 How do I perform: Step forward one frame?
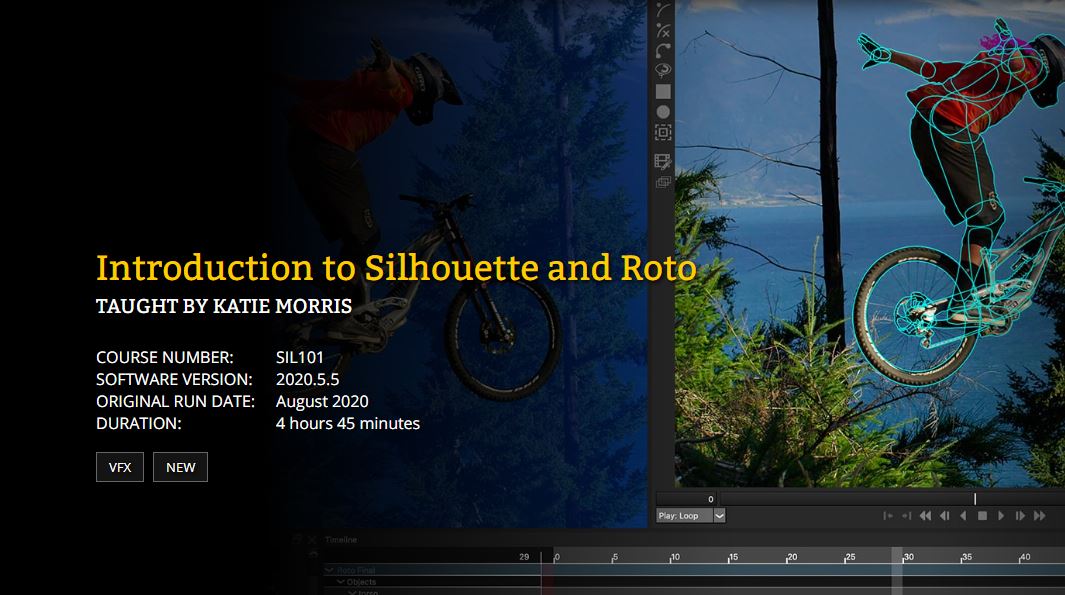click(x=1020, y=516)
